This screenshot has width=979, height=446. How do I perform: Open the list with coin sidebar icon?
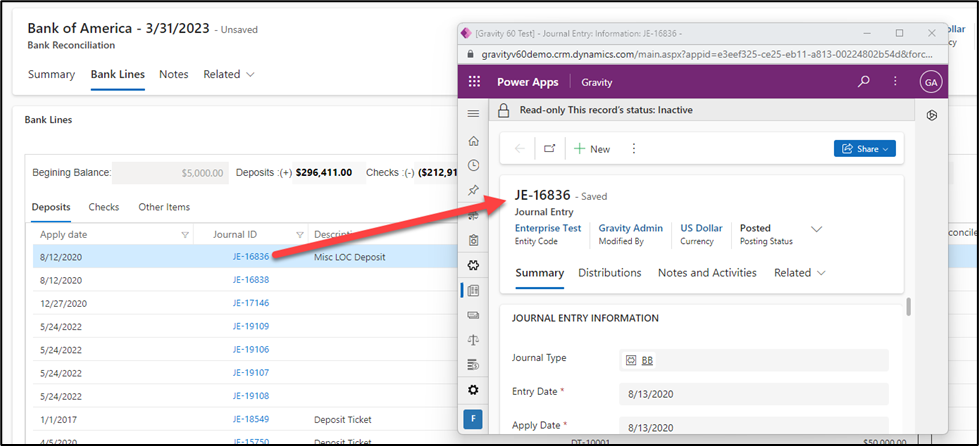click(473, 364)
